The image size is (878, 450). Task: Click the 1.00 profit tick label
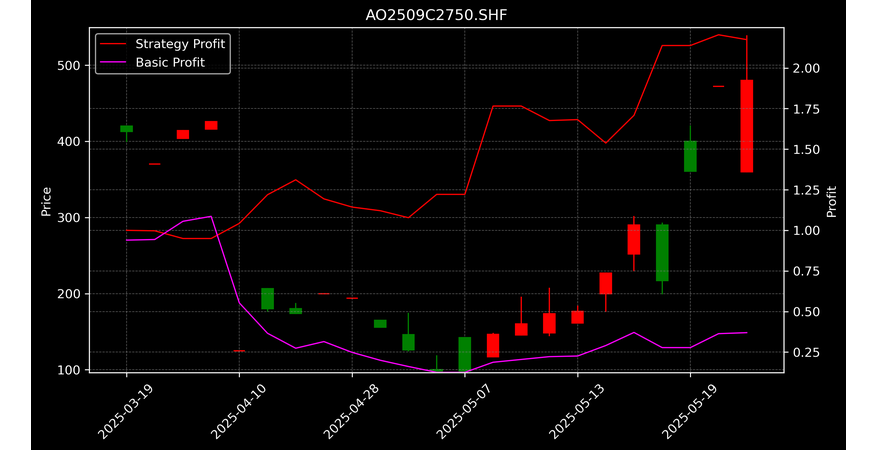pos(805,231)
